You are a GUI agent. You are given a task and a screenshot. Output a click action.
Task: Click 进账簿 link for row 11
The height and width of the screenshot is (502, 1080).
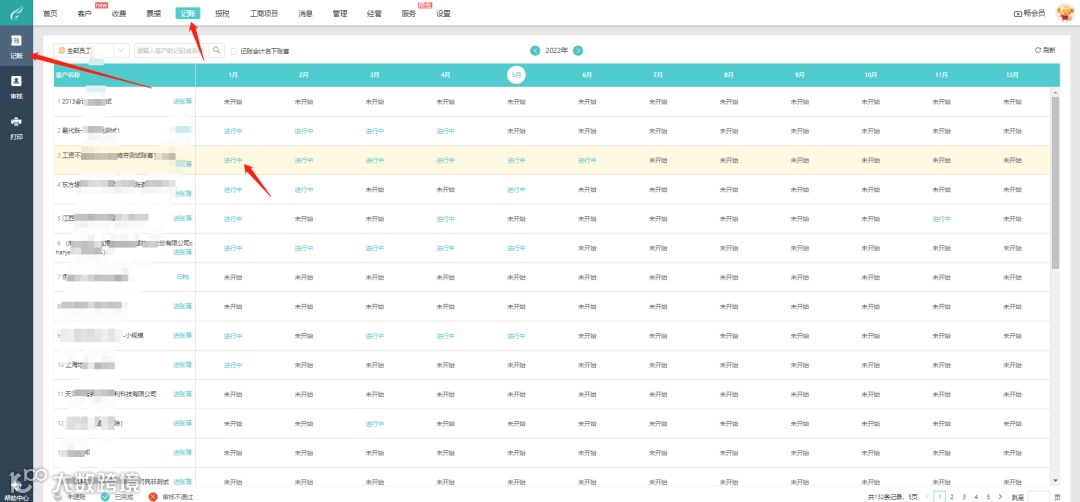coord(183,394)
